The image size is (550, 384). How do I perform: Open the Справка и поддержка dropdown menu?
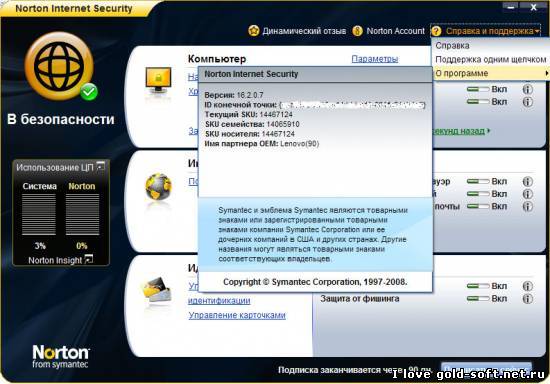[486, 31]
